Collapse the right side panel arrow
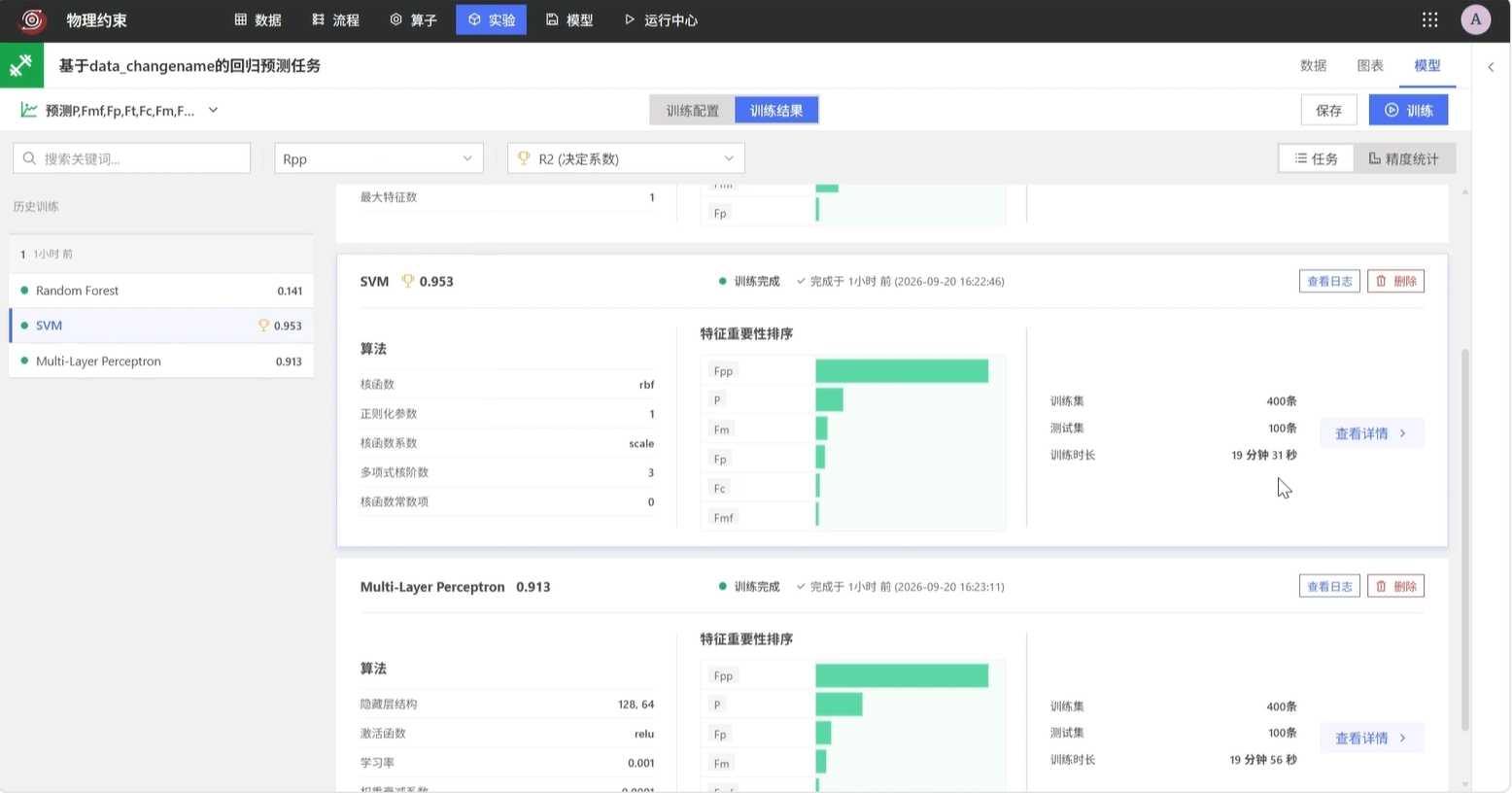Viewport: 1512px width, 793px height. tap(1491, 67)
